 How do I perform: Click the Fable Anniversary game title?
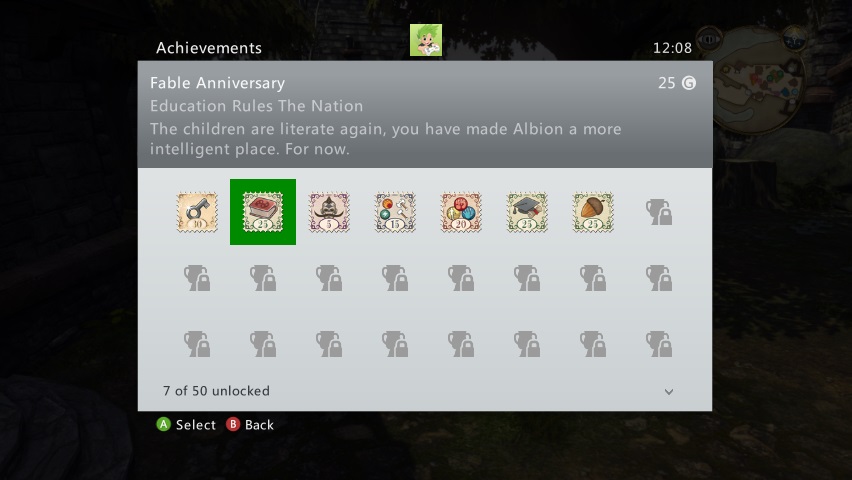(x=217, y=83)
